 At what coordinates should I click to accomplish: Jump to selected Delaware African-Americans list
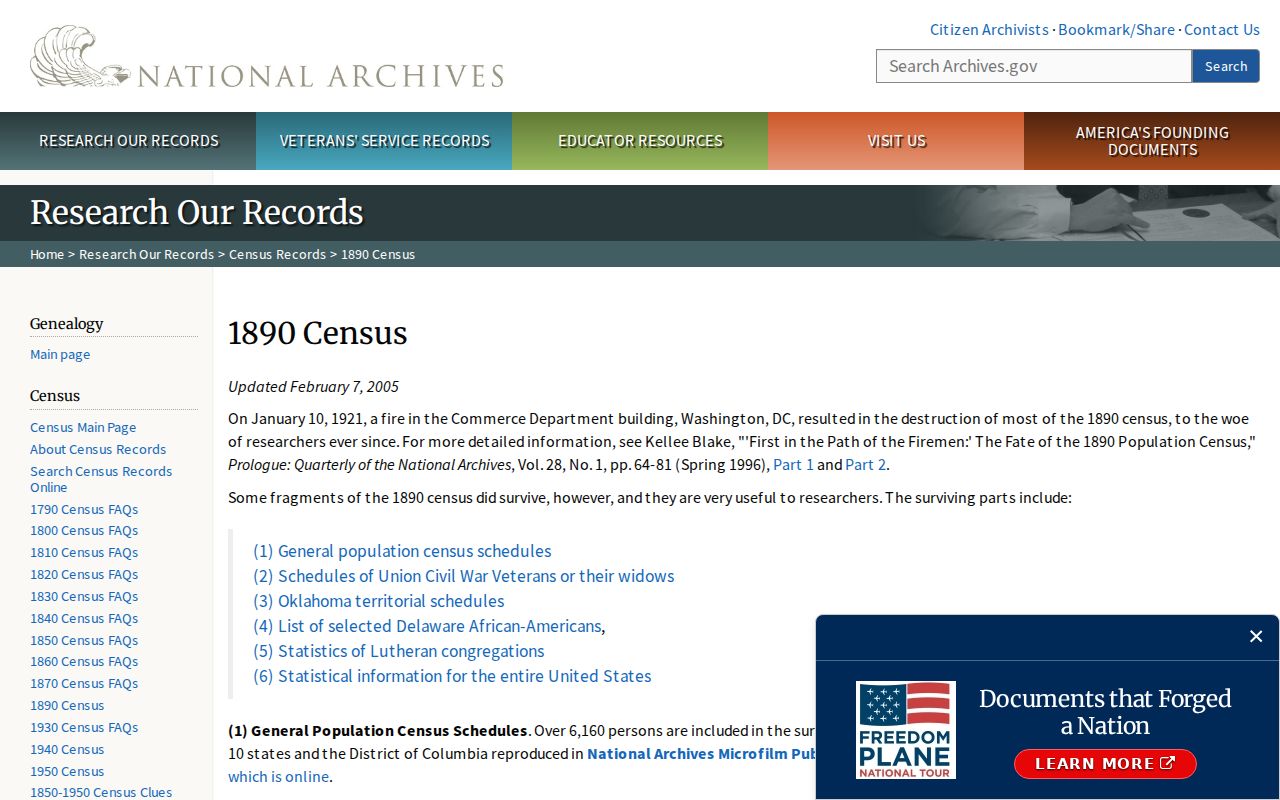point(427,626)
